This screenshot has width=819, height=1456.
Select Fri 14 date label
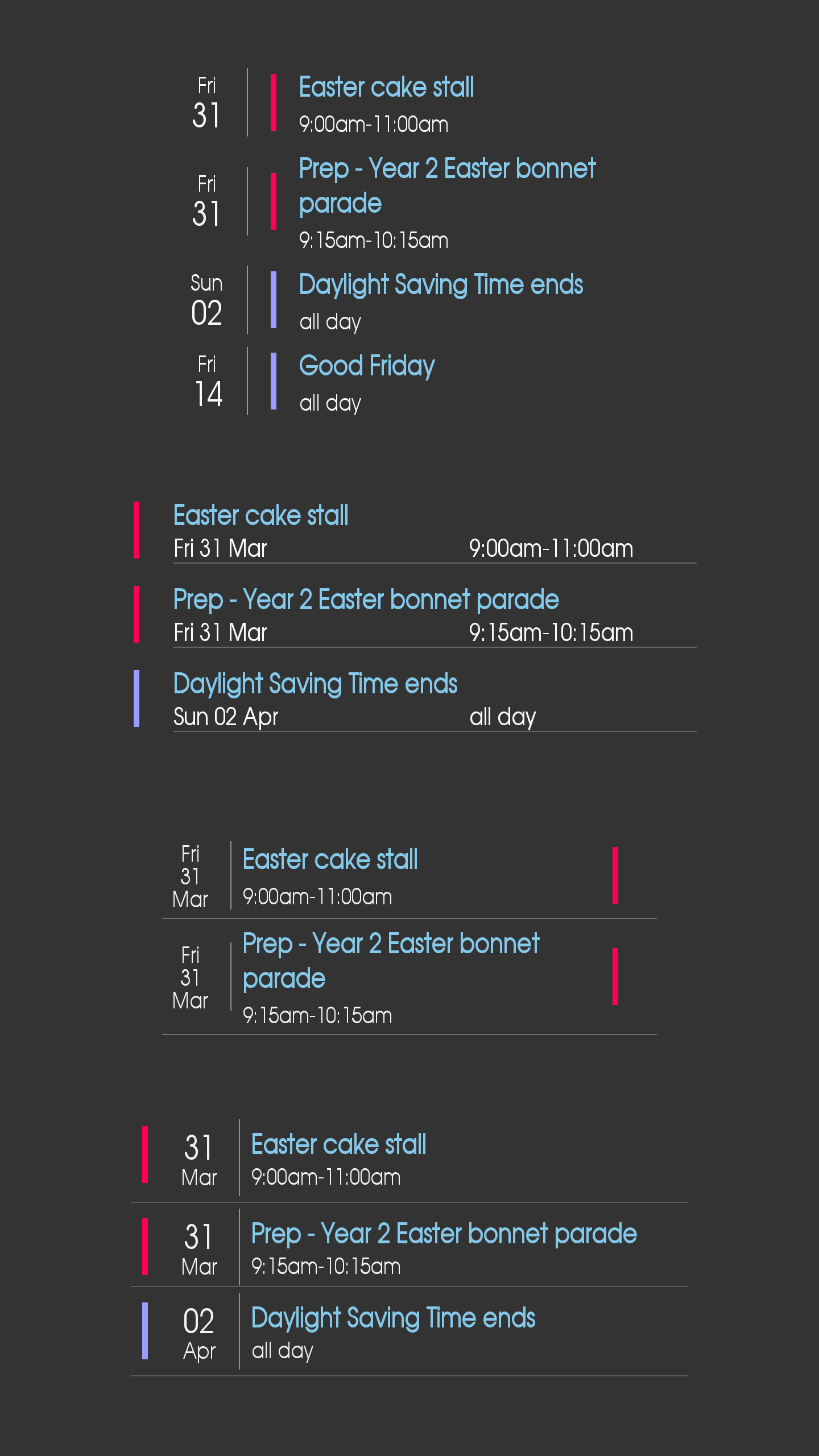(x=208, y=381)
